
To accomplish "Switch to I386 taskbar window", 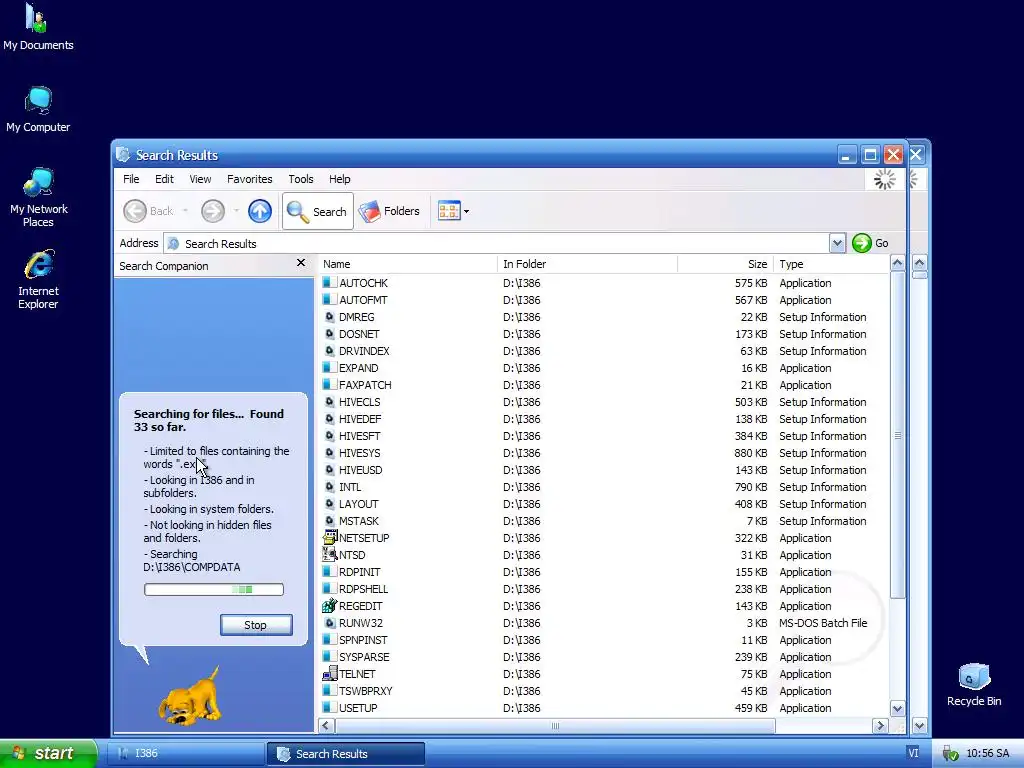I will (x=186, y=754).
